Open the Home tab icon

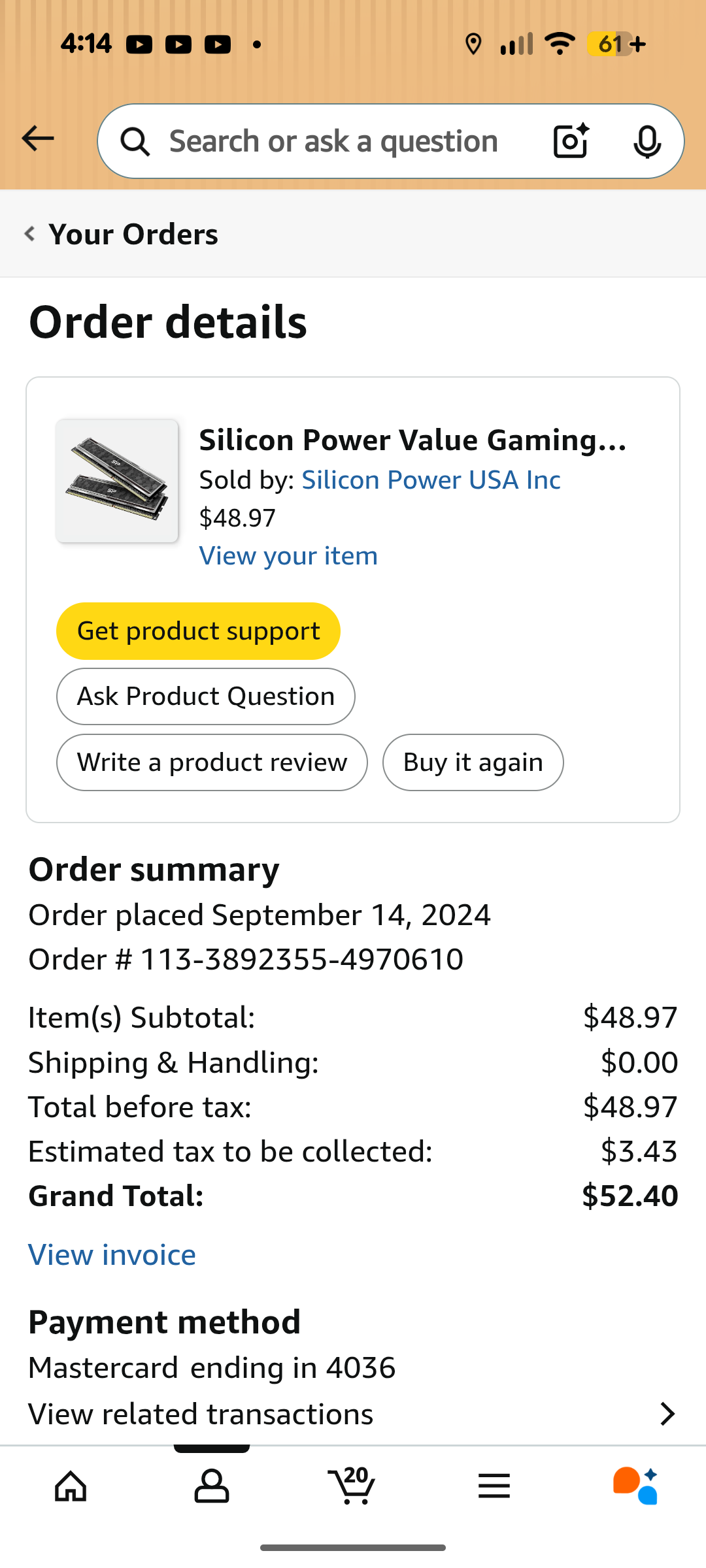click(x=71, y=1486)
